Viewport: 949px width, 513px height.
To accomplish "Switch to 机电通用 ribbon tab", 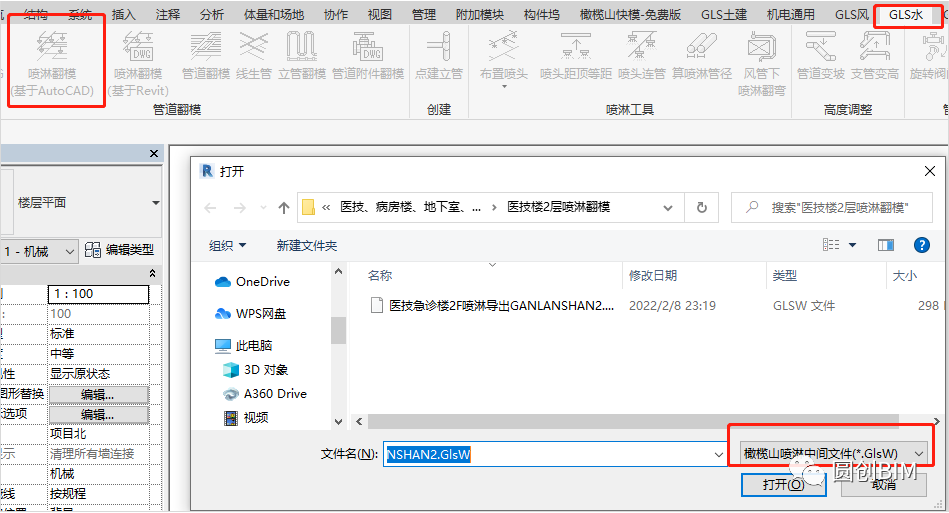I will tap(790, 15).
